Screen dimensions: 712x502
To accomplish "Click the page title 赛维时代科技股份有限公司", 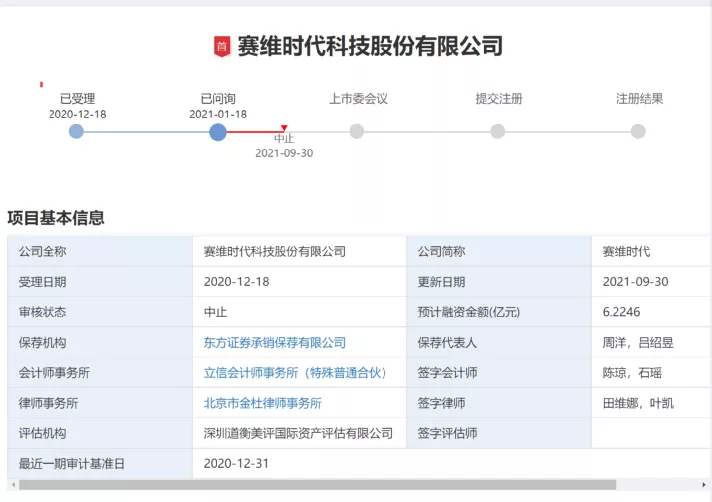I will (x=370, y=46).
